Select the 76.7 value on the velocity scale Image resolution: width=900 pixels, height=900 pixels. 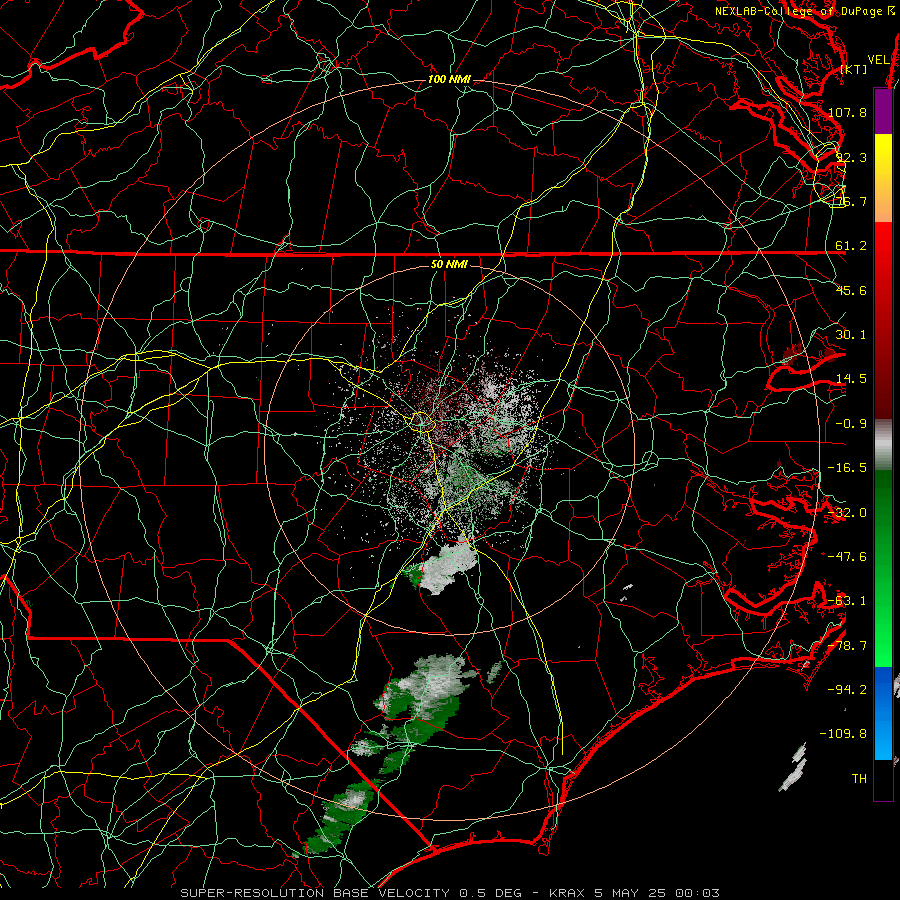pos(851,201)
